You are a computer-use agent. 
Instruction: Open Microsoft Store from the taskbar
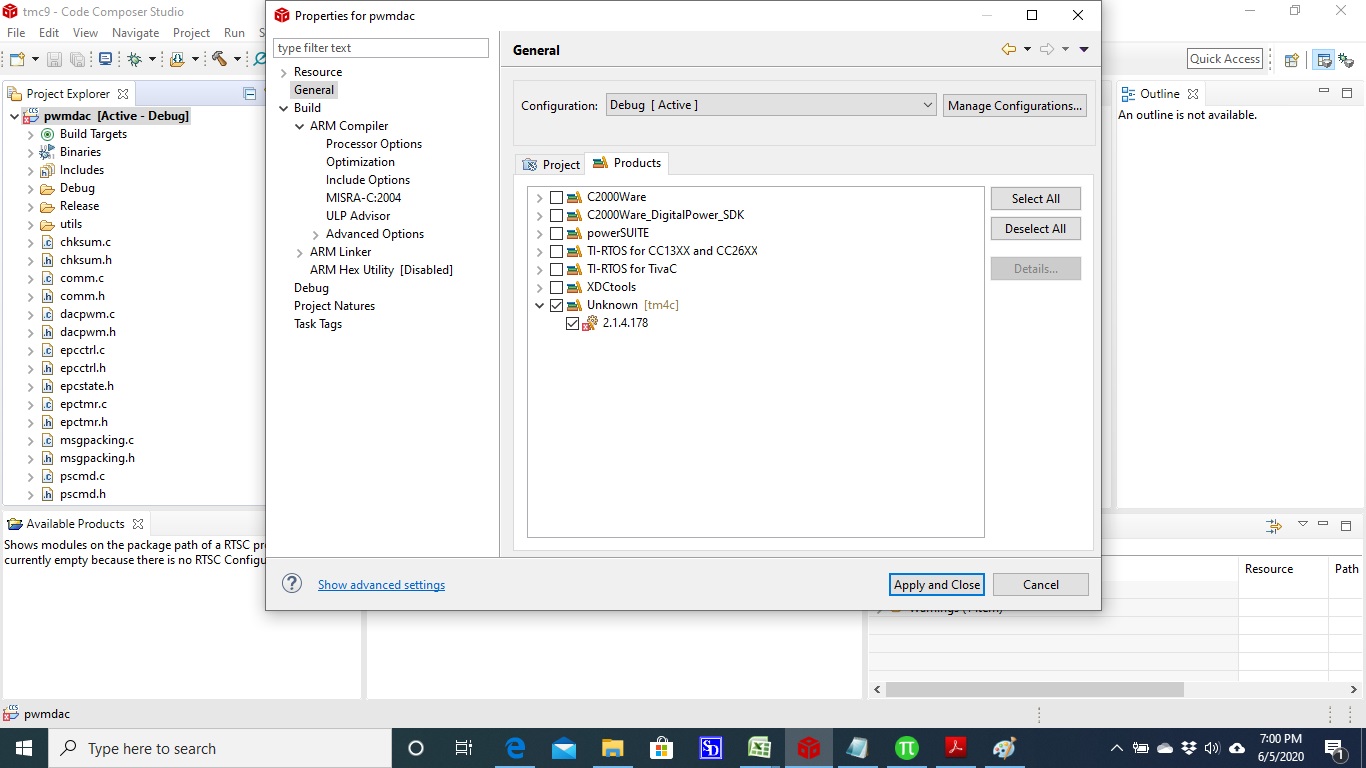[x=662, y=748]
